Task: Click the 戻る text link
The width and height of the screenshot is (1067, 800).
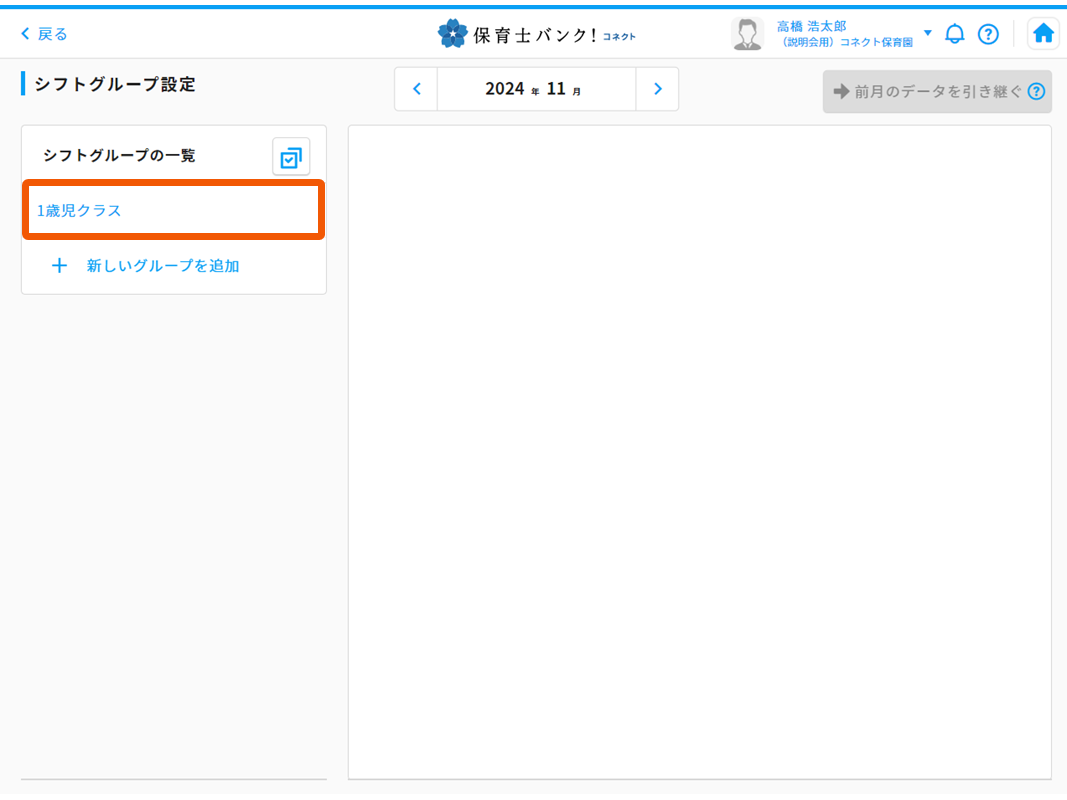Action: (x=53, y=34)
